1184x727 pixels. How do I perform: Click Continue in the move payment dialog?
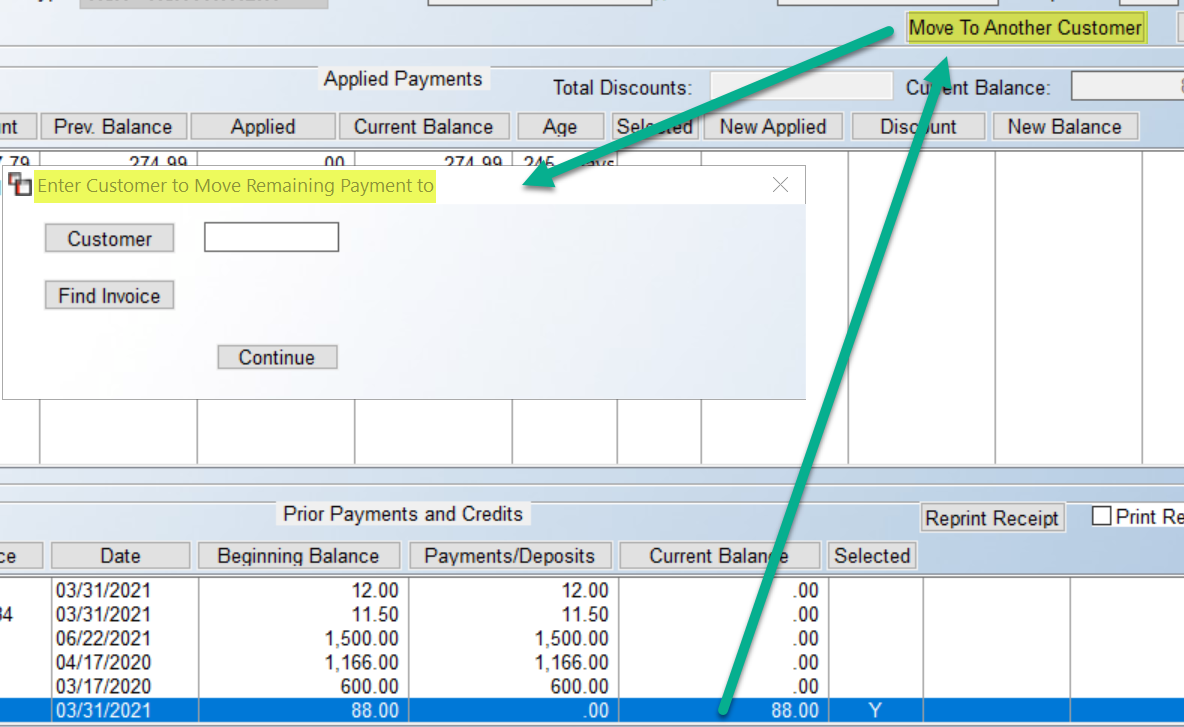[277, 356]
